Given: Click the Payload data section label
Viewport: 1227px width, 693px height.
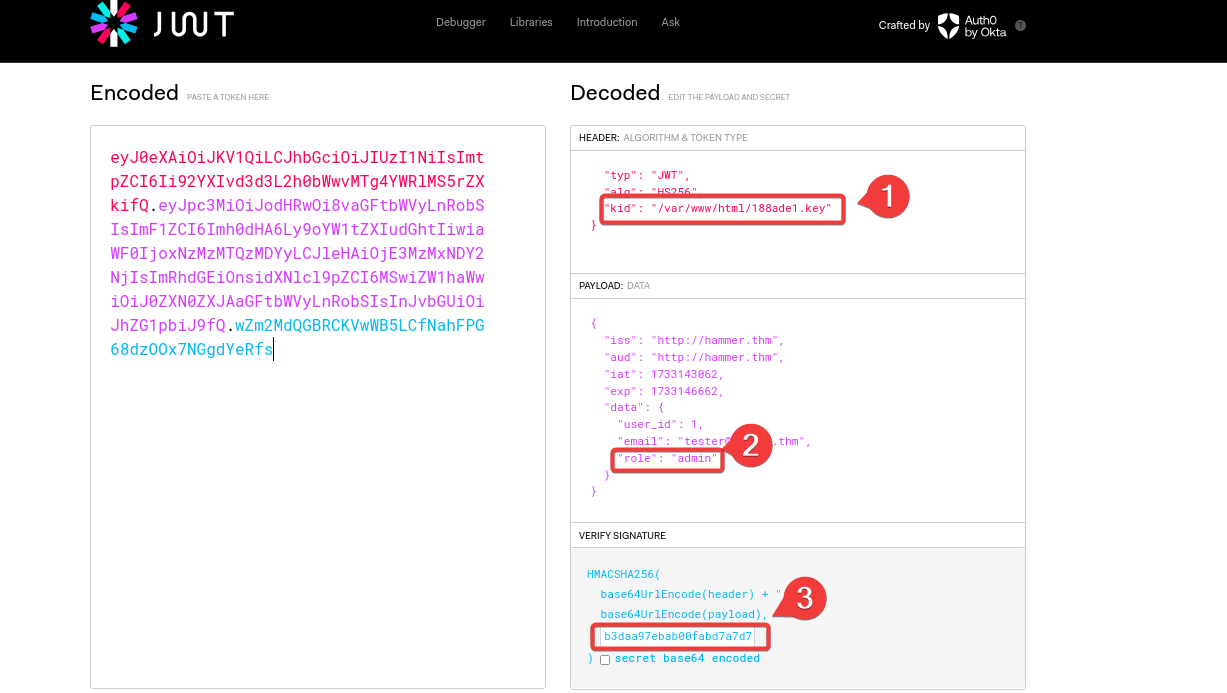Looking at the screenshot, I should (x=614, y=286).
